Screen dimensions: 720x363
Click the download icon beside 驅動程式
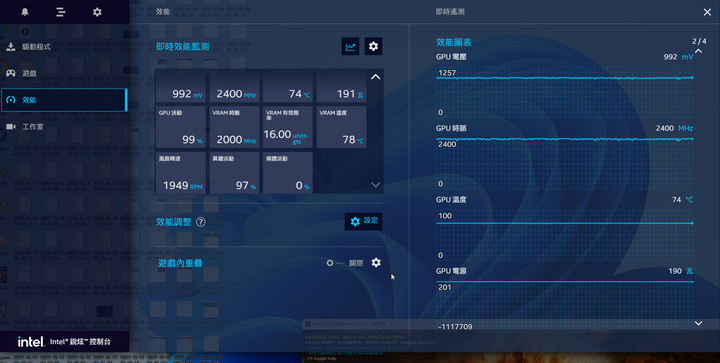point(11,47)
